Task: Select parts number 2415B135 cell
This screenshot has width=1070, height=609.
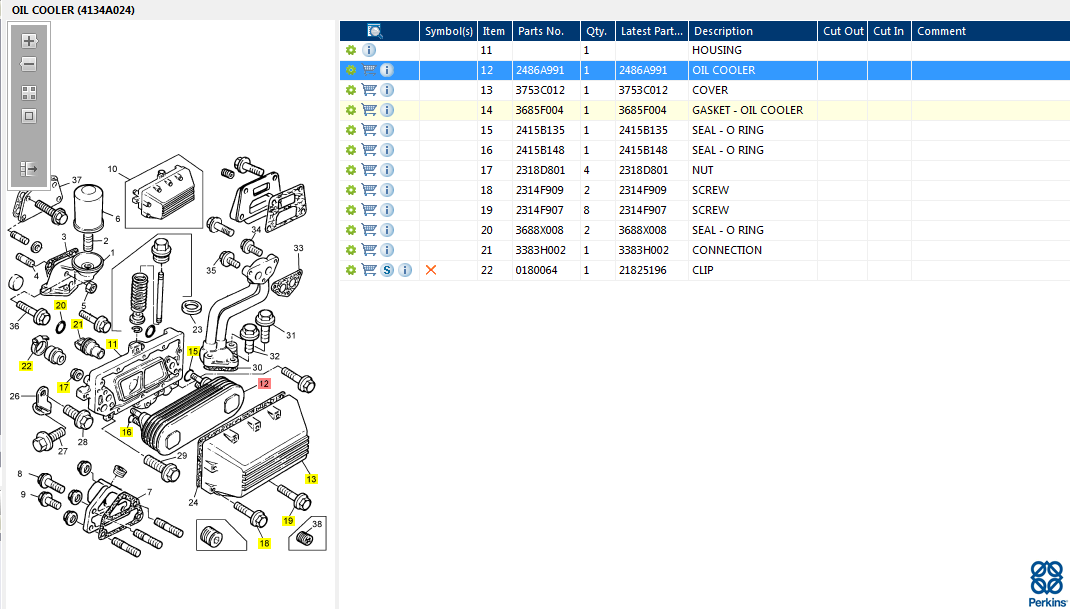Action: click(546, 130)
